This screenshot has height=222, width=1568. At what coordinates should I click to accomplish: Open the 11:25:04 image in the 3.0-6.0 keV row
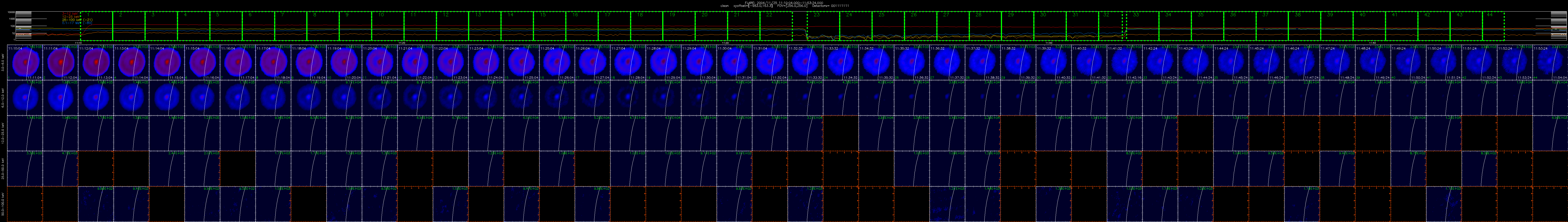pyautogui.click(x=557, y=62)
